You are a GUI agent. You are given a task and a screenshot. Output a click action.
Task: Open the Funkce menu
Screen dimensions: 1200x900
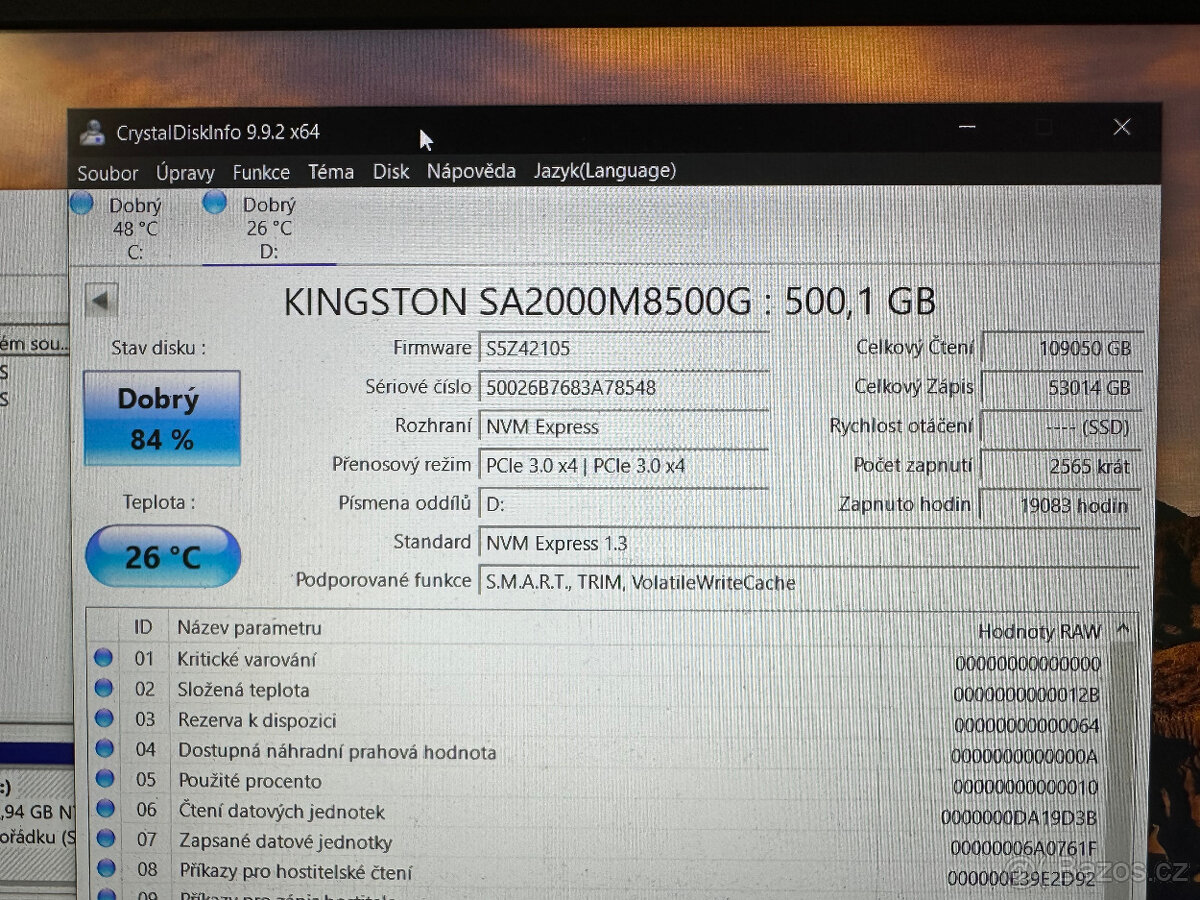[261, 172]
